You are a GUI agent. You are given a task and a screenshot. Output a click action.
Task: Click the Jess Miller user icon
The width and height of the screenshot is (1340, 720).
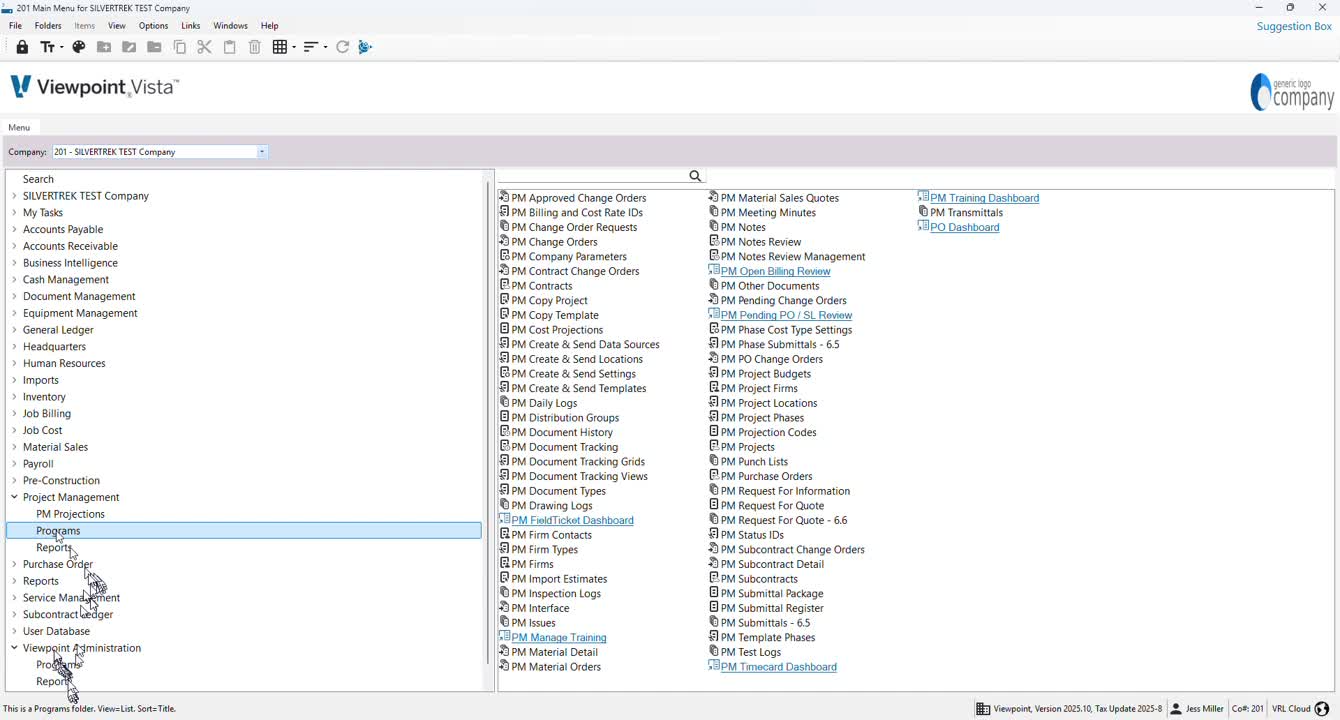(x=1176, y=709)
